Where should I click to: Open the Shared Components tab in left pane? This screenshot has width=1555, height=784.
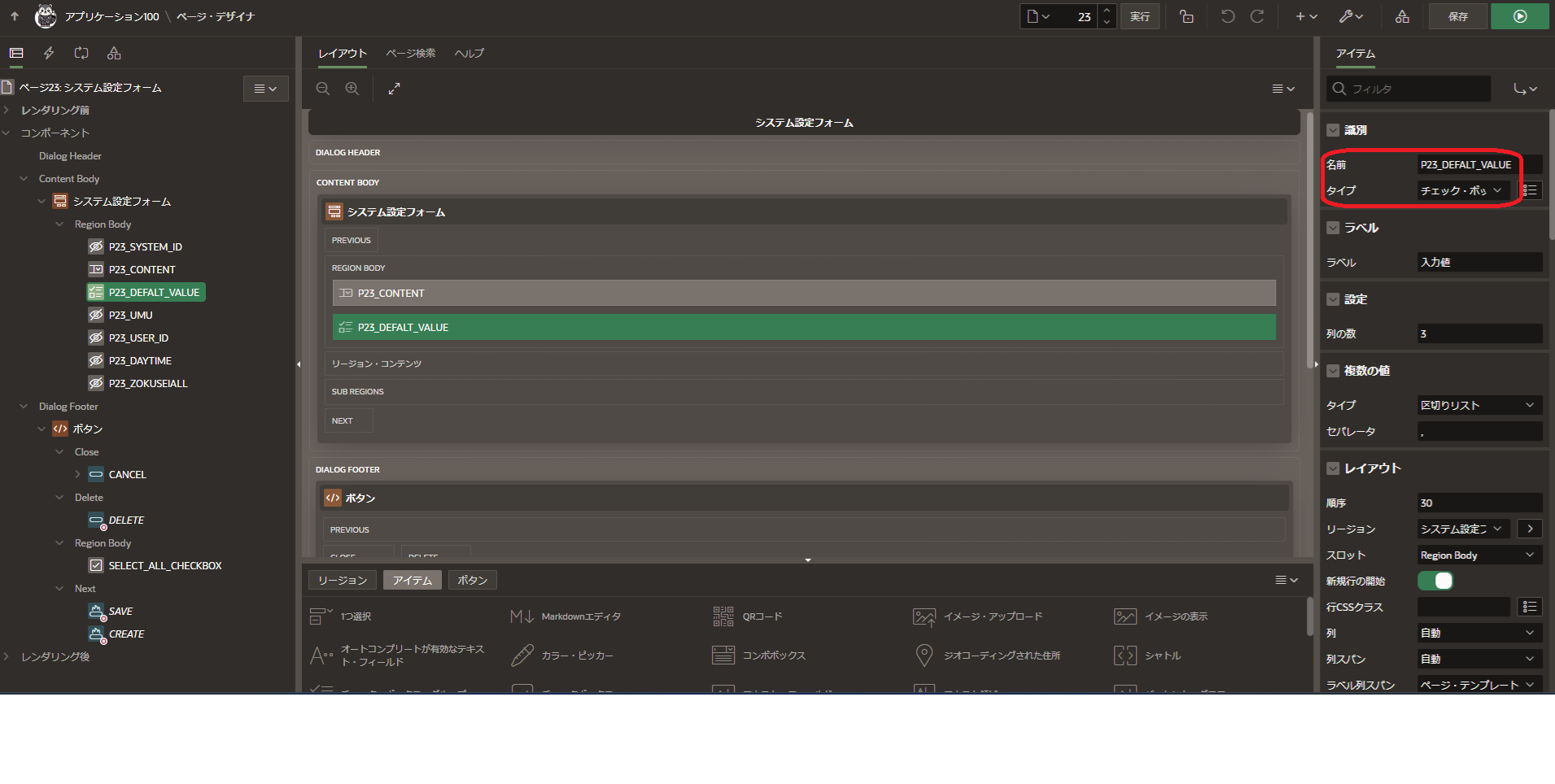point(114,53)
